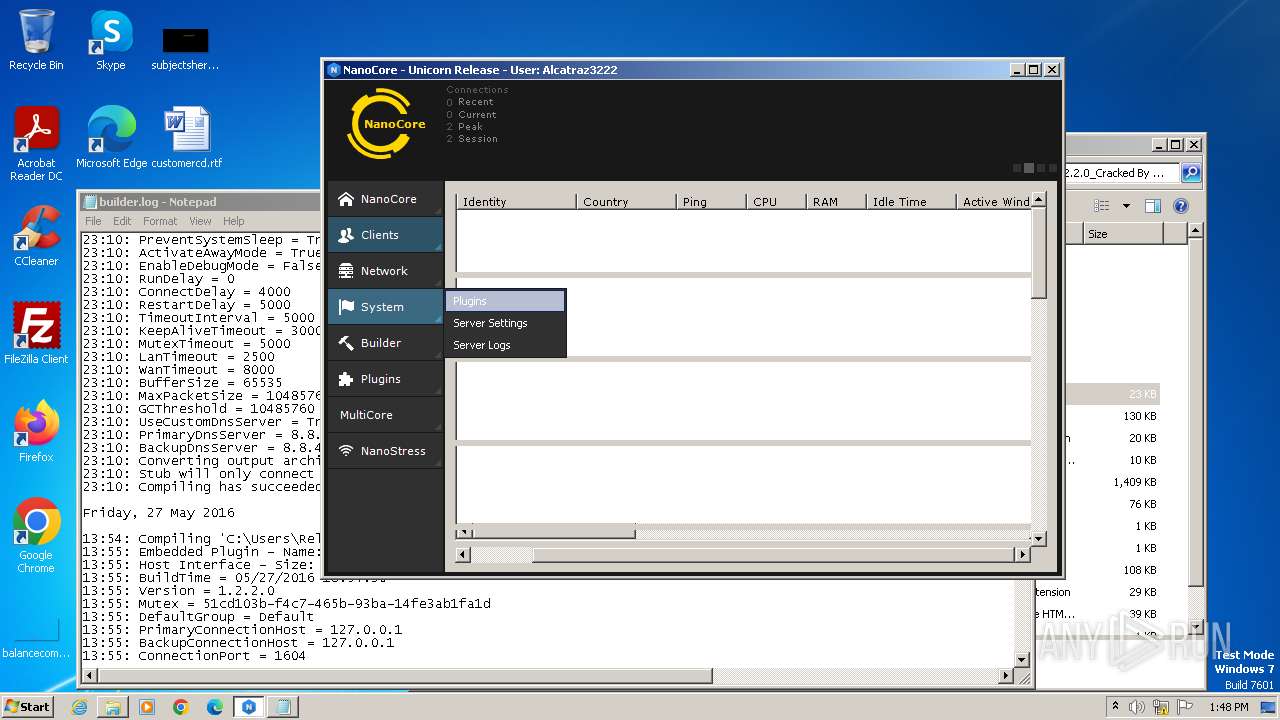This screenshot has height=720, width=1280.
Task: Open Edit menu in Notepad
Action: [122, 221]
